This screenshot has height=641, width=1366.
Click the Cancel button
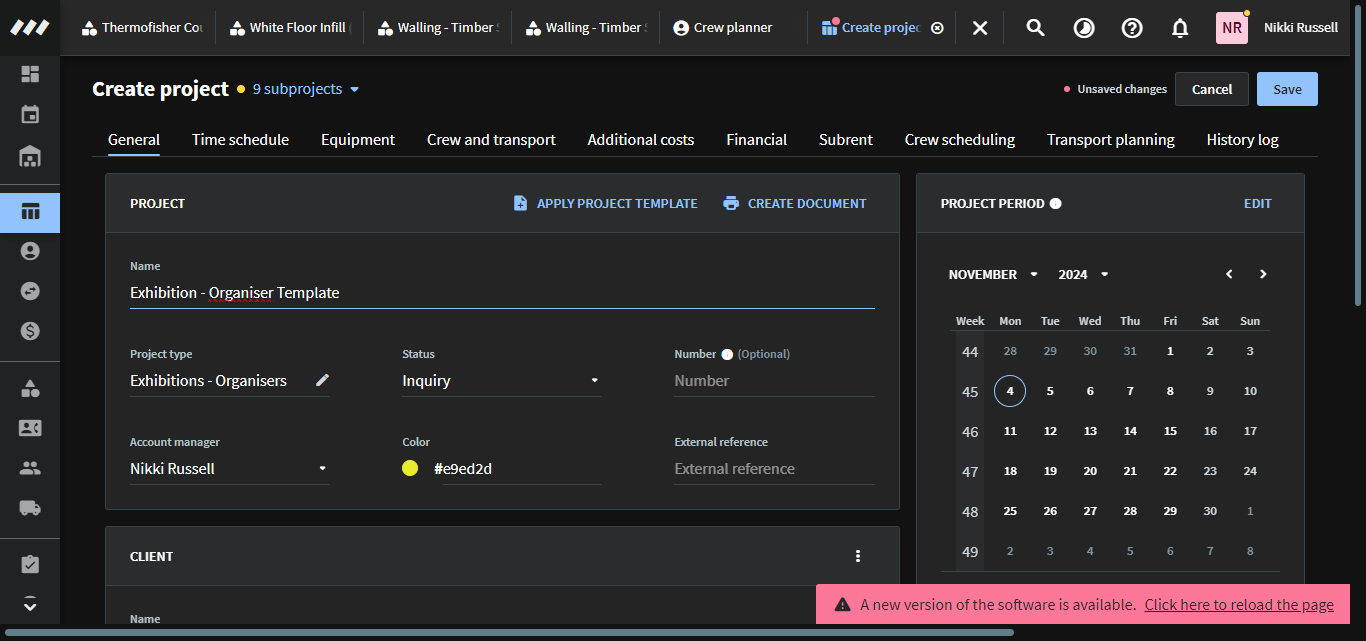(x=1212, y=89)
